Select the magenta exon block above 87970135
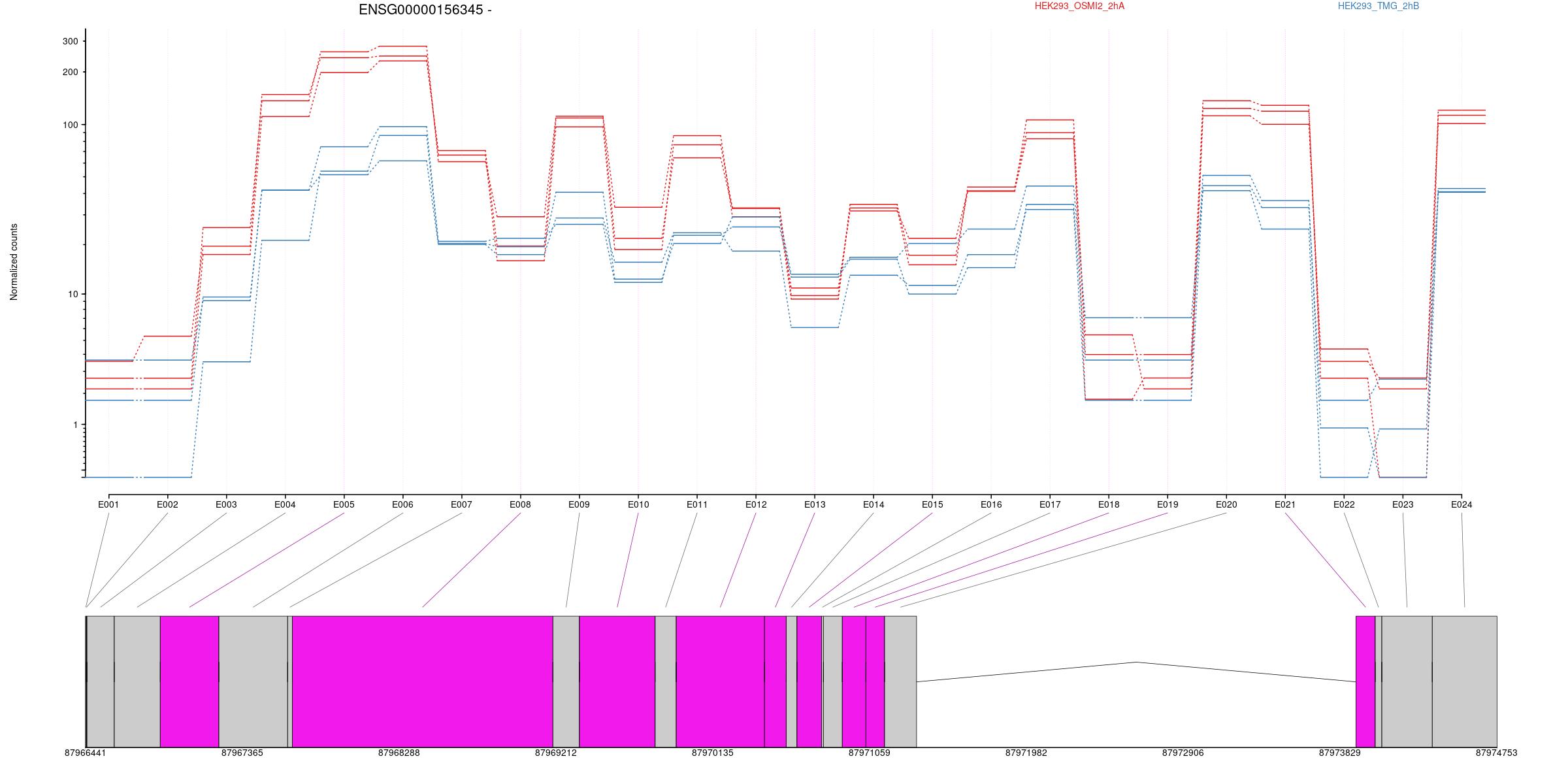Screen dimensions: 1568x784 tap(720, 681)
